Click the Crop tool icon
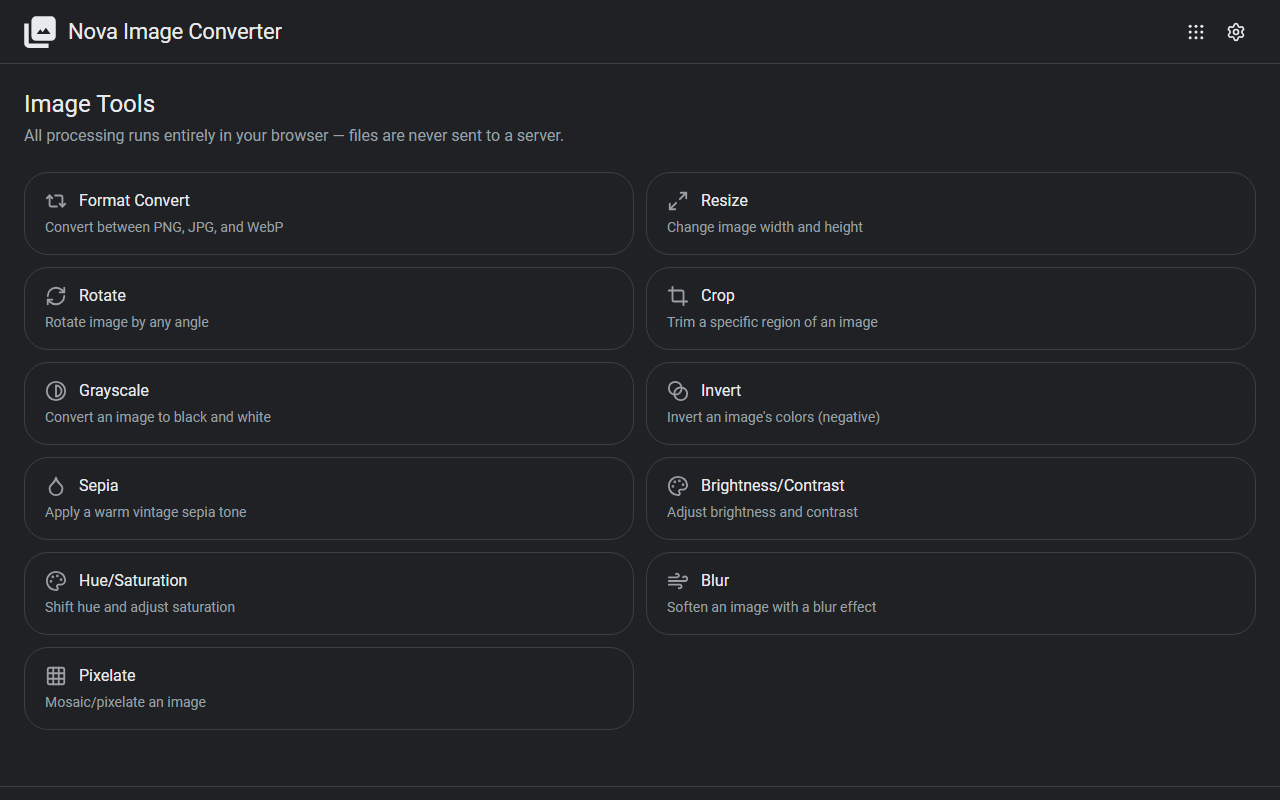This screenshot has height=800, width=1280. 678,296
